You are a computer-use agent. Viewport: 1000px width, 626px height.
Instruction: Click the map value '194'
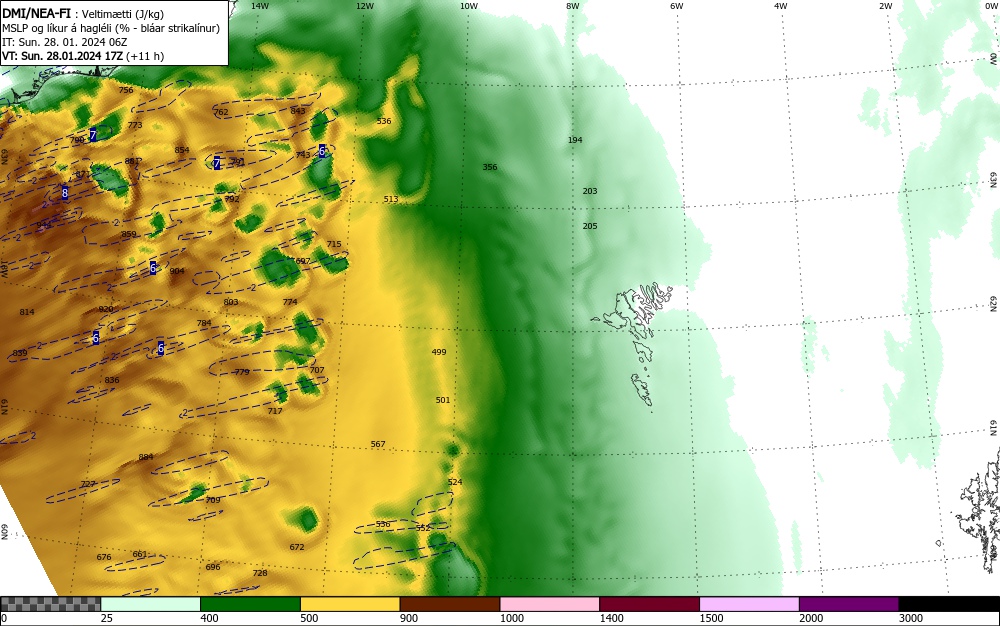click(x=575, y=140)
